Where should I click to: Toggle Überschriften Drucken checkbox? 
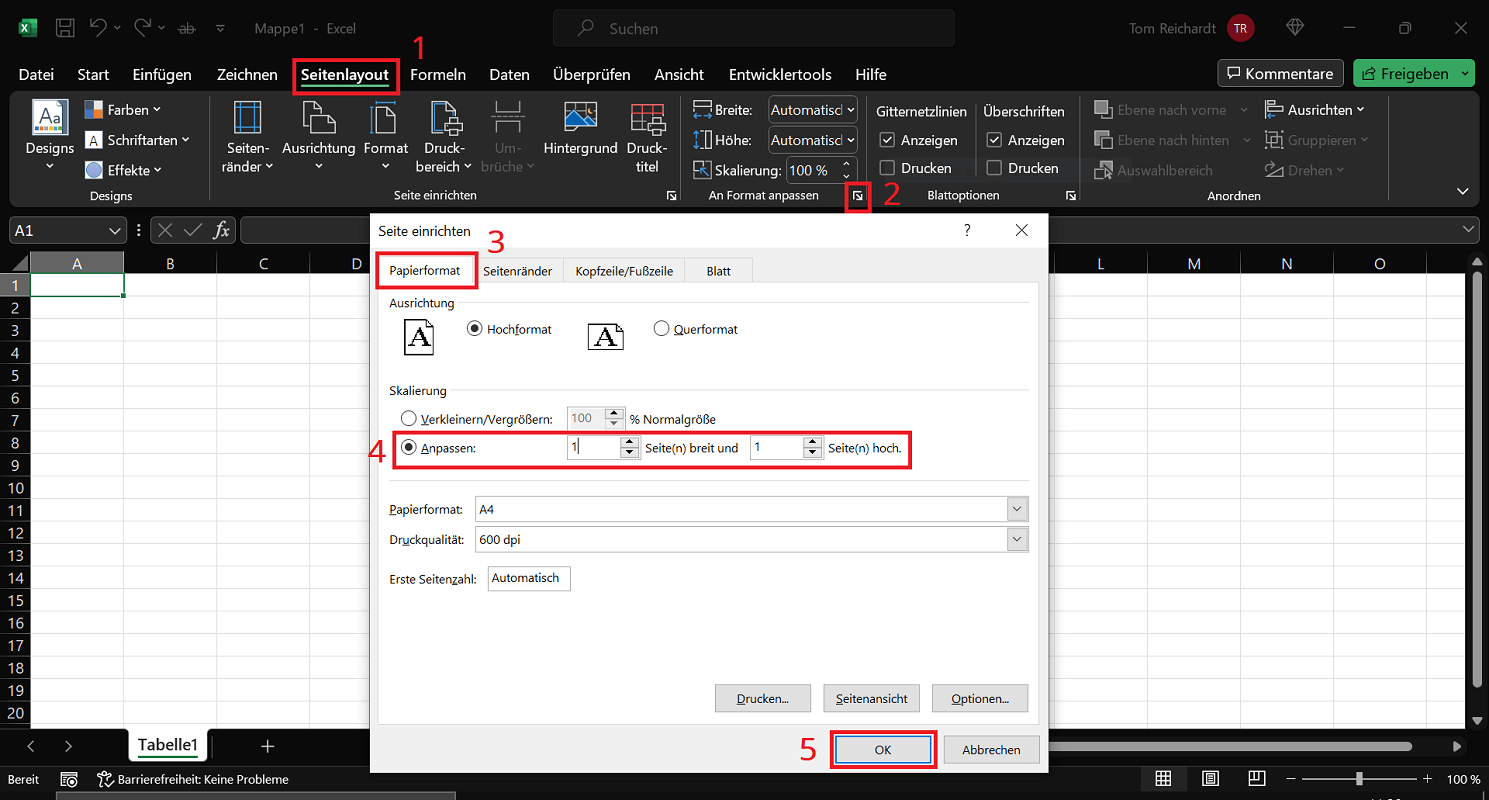click(x=994, y=168)
